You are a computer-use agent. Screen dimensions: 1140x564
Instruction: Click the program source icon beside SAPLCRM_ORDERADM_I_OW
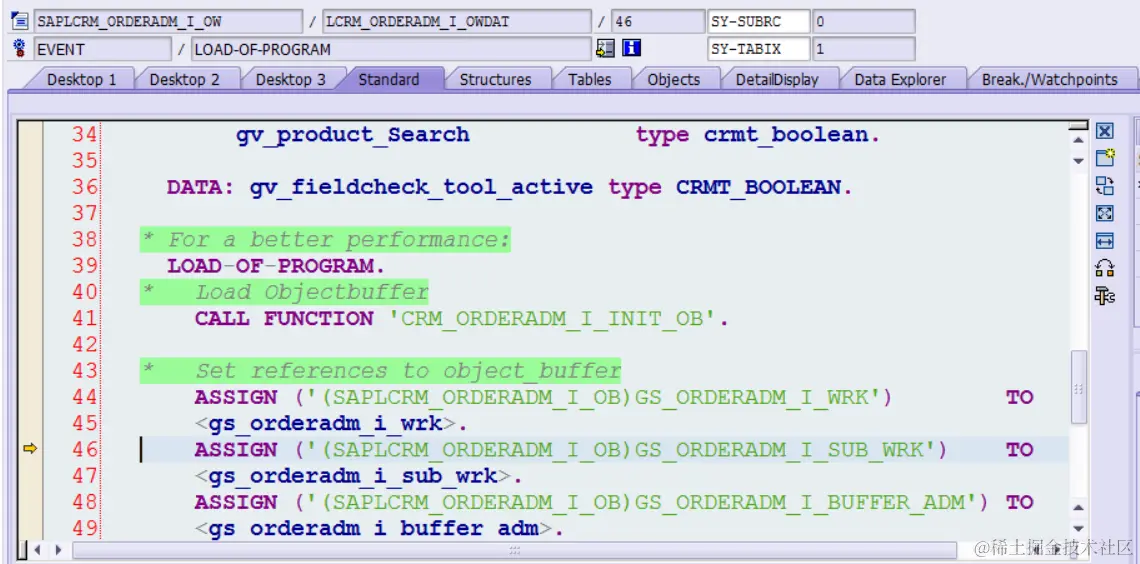point(20,21)
